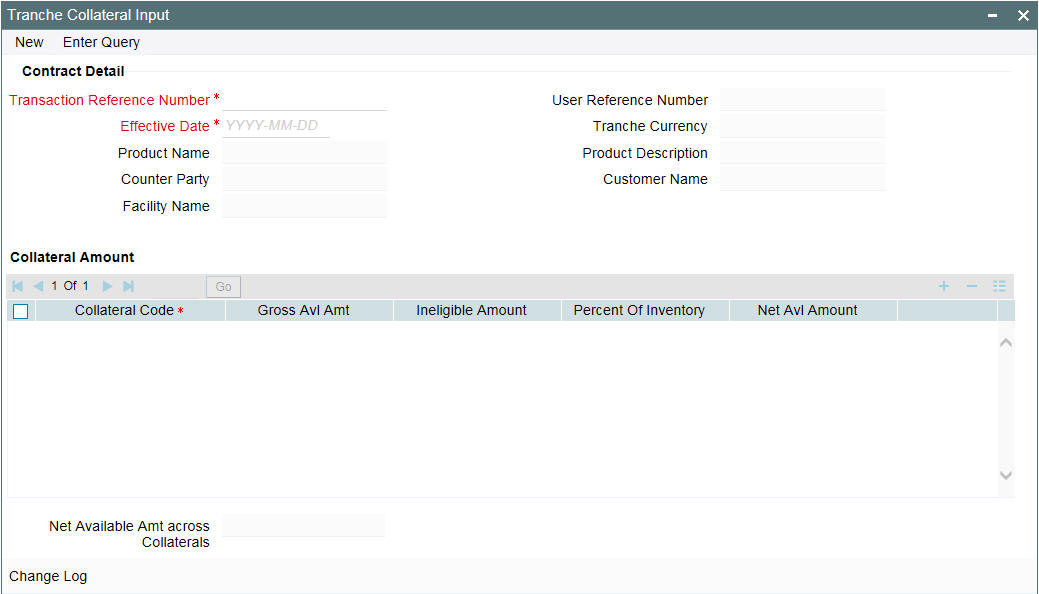Viewport: 1039px width, 594px height.
Task: Click the Counter Party field
Action: pyautogui.click(x=305, y=179)
